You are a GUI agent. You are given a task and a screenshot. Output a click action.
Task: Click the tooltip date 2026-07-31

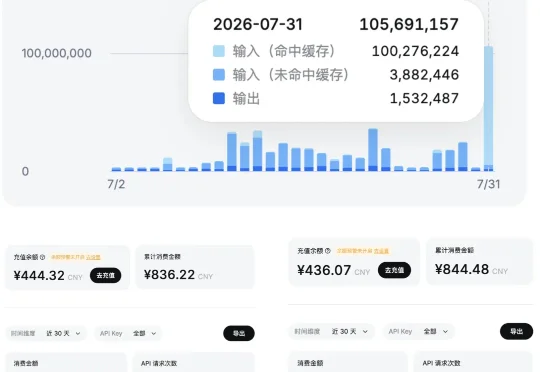point(258,24)
